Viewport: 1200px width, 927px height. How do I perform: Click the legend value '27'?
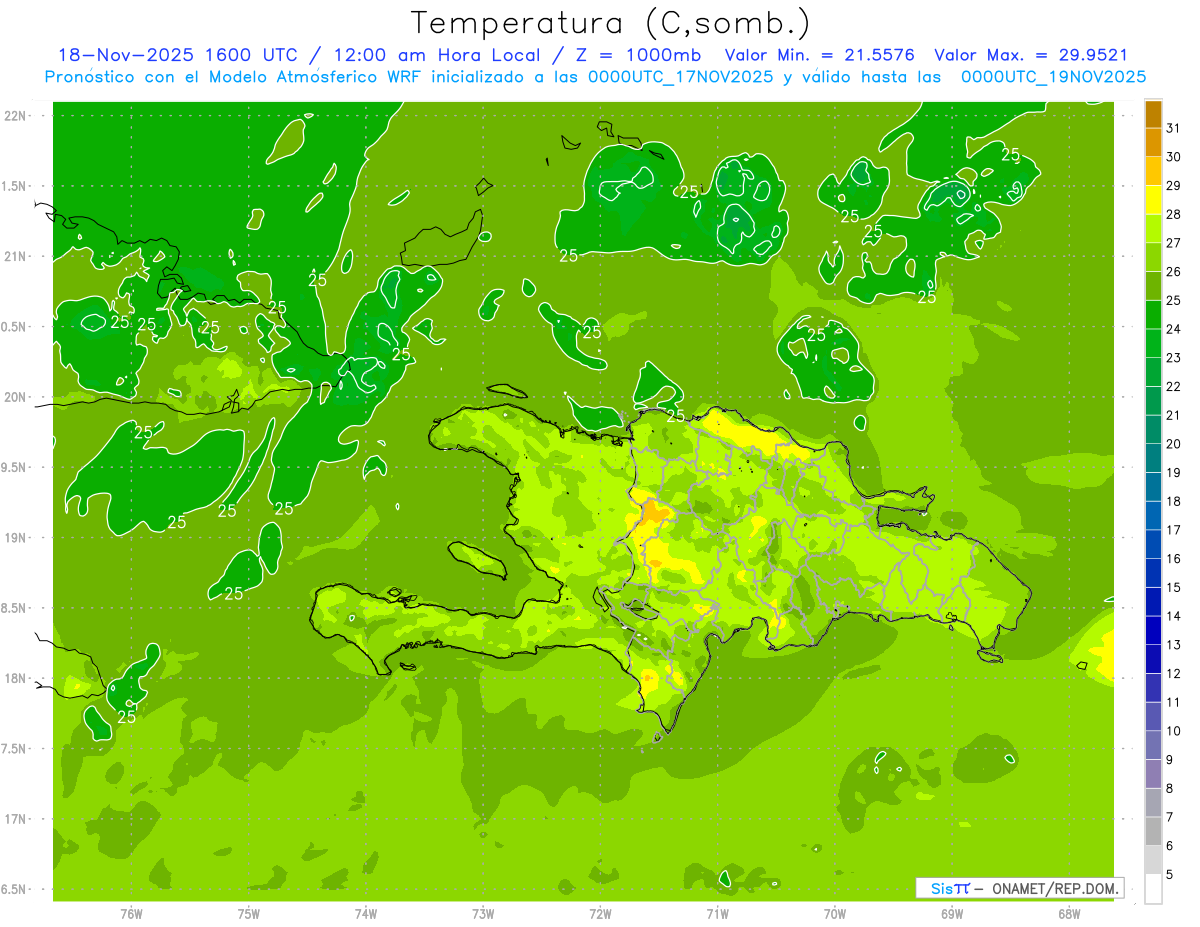tap(1174, 243)
